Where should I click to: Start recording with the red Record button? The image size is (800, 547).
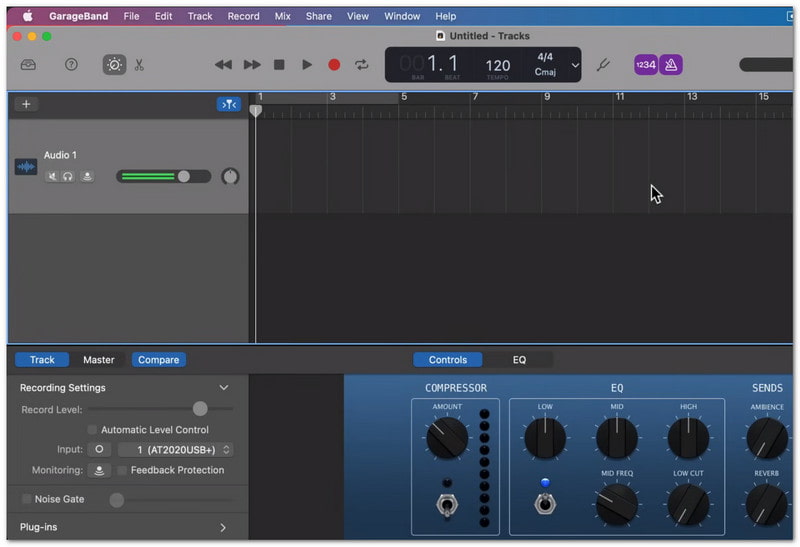click(x=334, y=65)
